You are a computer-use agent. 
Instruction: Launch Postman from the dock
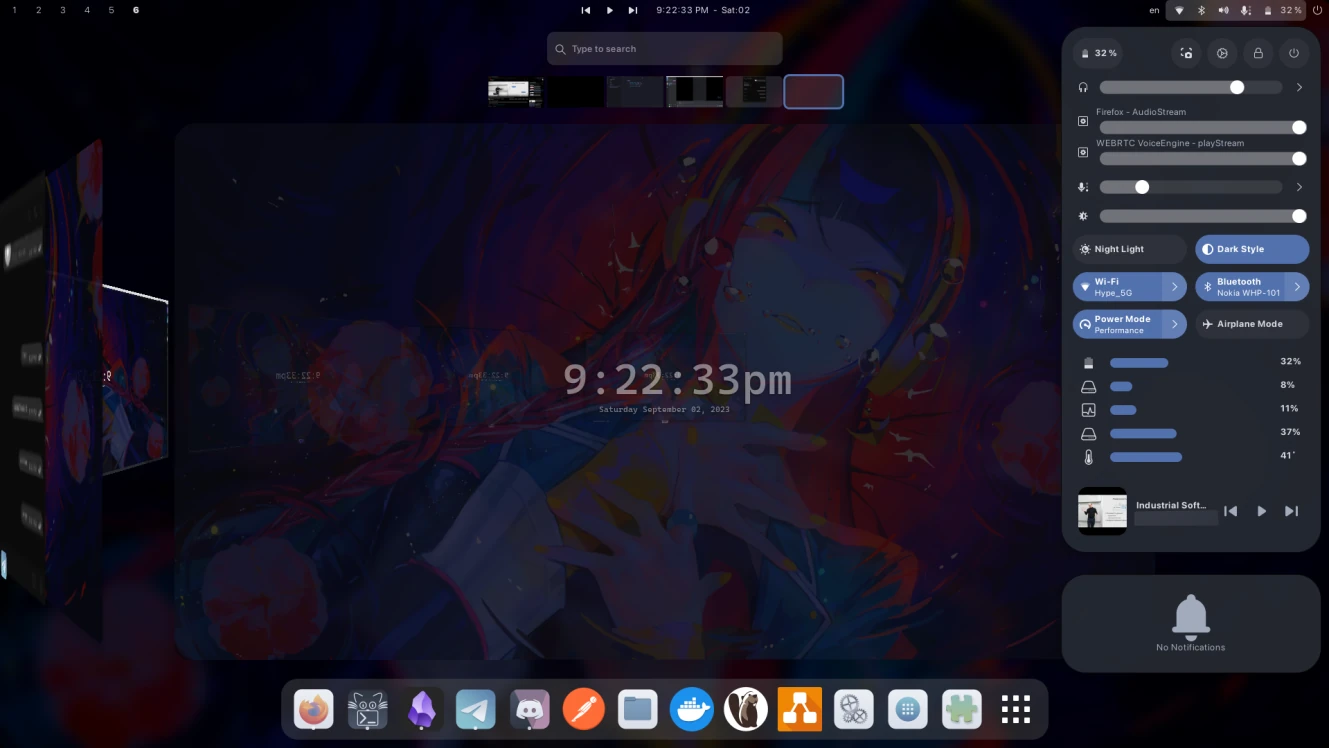tap(583, 710)
